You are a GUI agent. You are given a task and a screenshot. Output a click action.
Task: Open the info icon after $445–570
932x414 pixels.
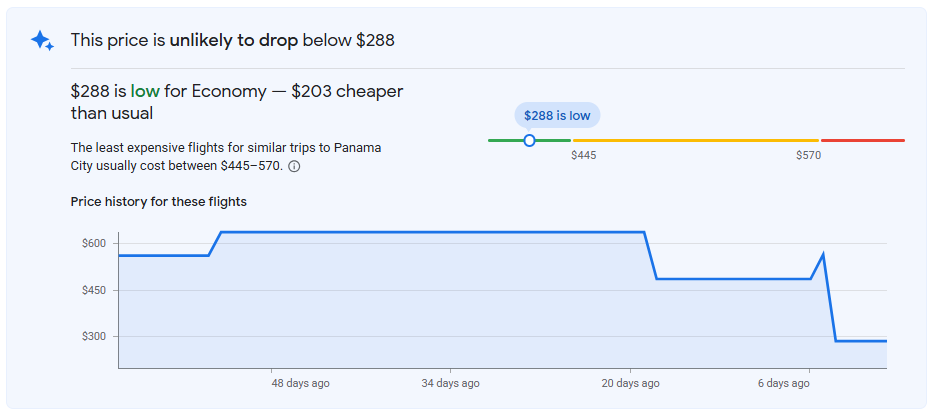pyautogui.click(x=294, y=166)
